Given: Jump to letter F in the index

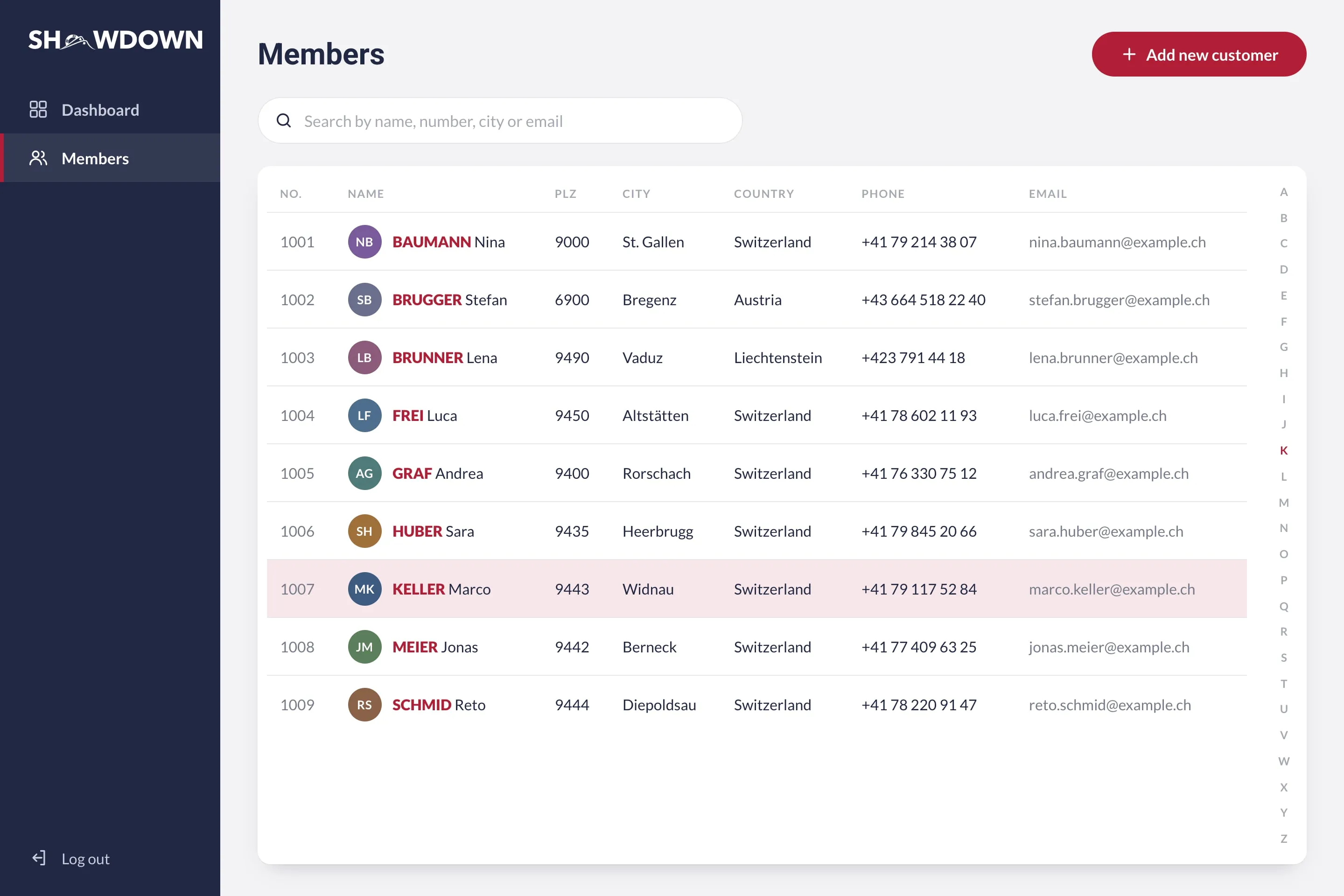Looking at the screenshot, I should click(x=1284, y=322).
